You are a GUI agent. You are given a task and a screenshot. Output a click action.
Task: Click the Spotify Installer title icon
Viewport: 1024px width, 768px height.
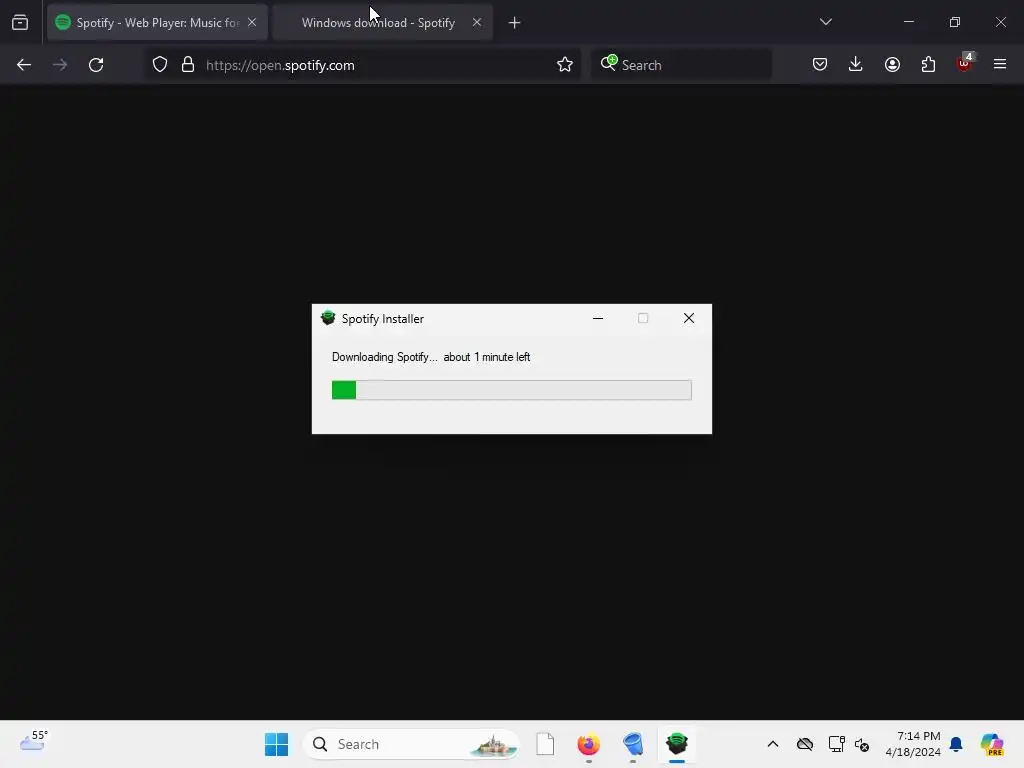[328, 318]
